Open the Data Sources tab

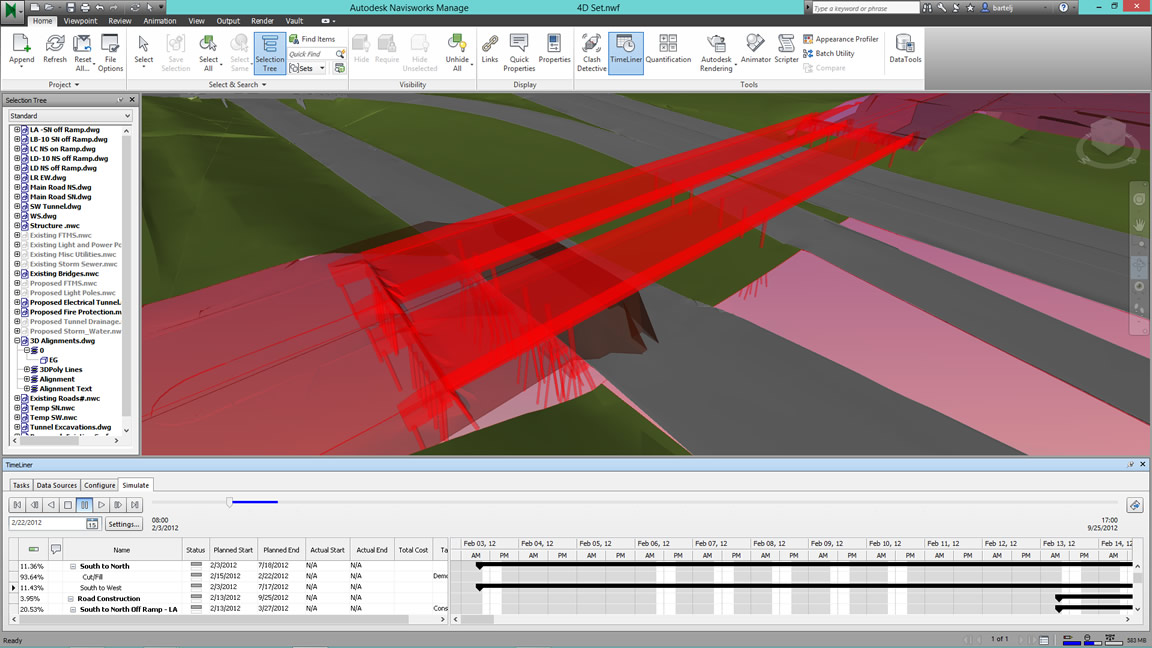pyautogui.click(x=57, y=485)
